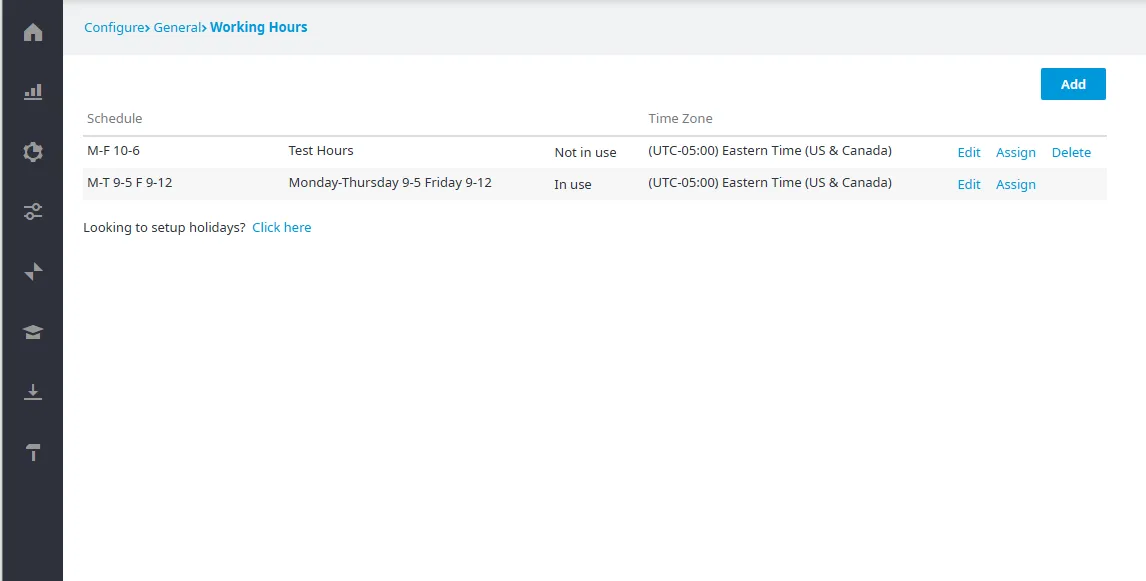The image size is (1146, 581).
Task: Select the 'M-F 10-6' schedule name
Action: (x=113, y=151)
